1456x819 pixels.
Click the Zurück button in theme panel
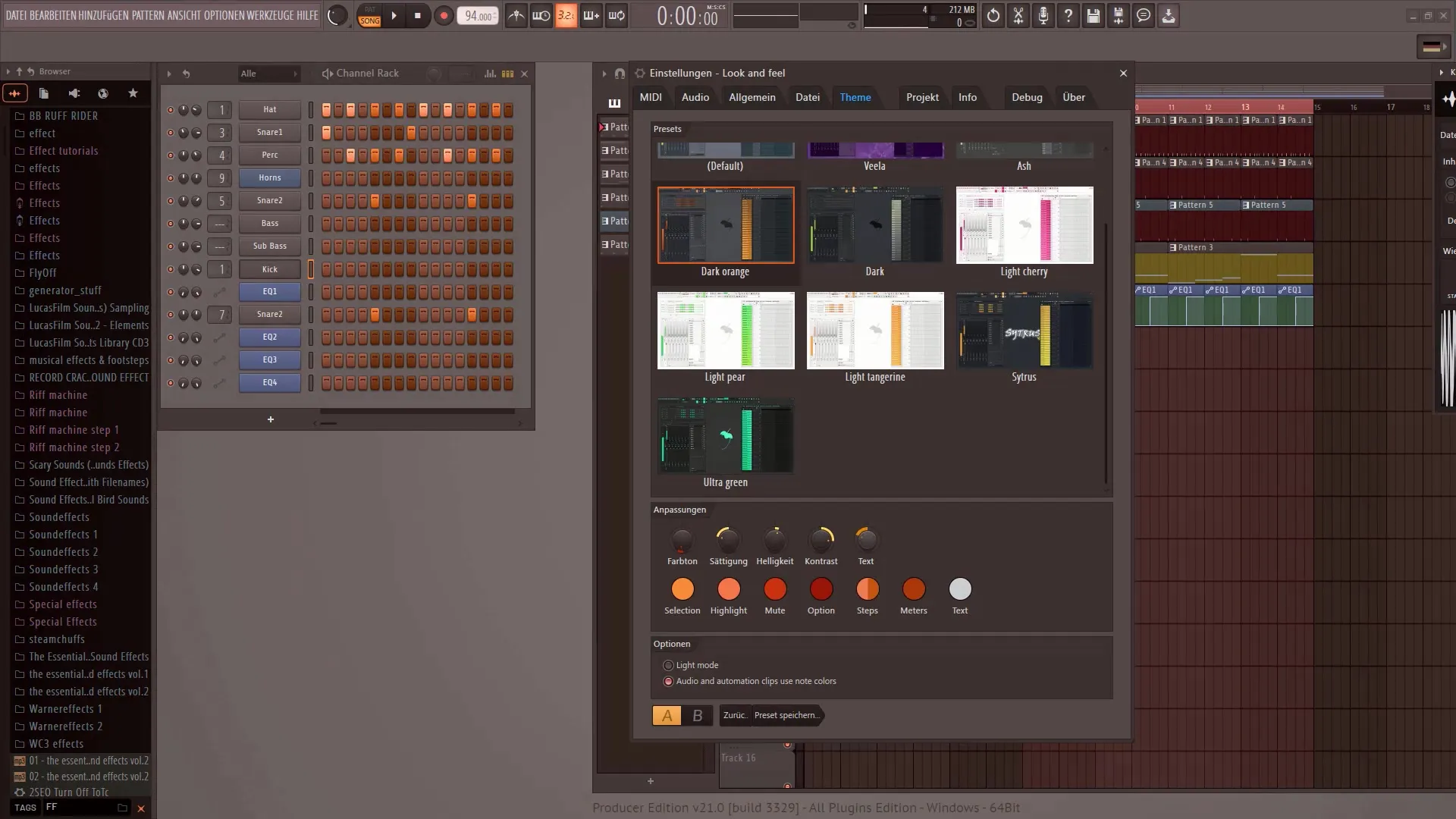point(733,715)
